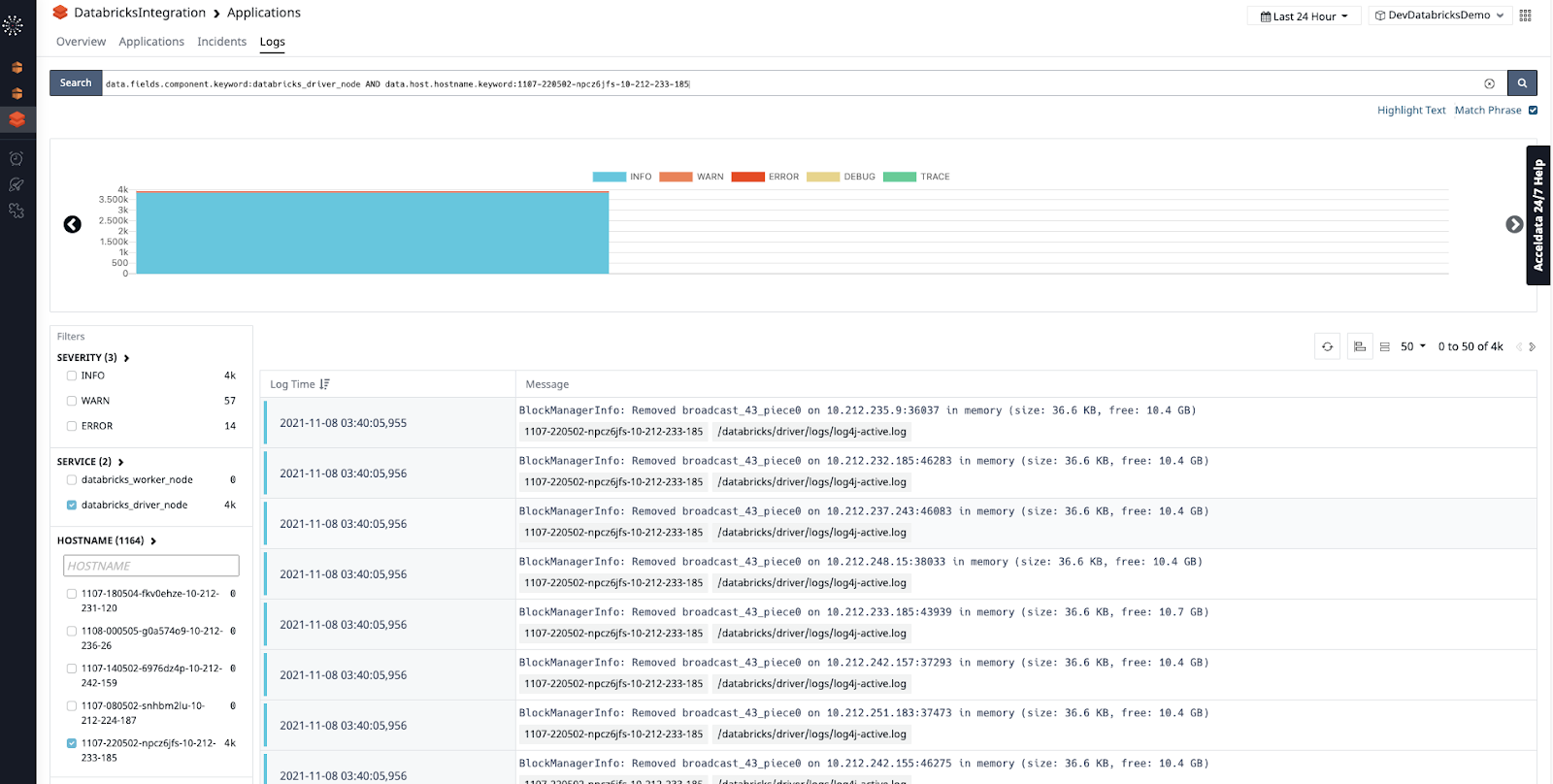Open the Applications tab

click(151, 42)
